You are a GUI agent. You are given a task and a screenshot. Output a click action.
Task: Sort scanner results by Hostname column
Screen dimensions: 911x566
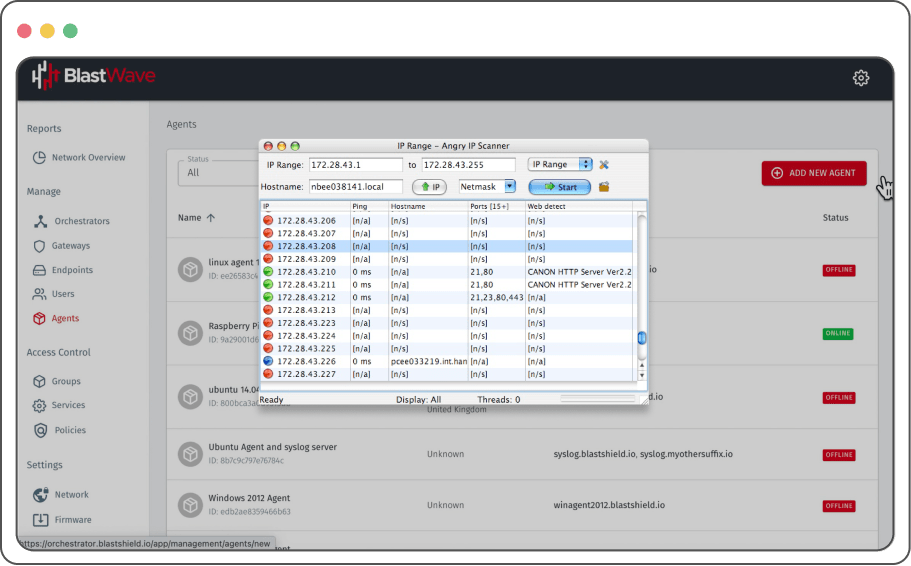428,206
